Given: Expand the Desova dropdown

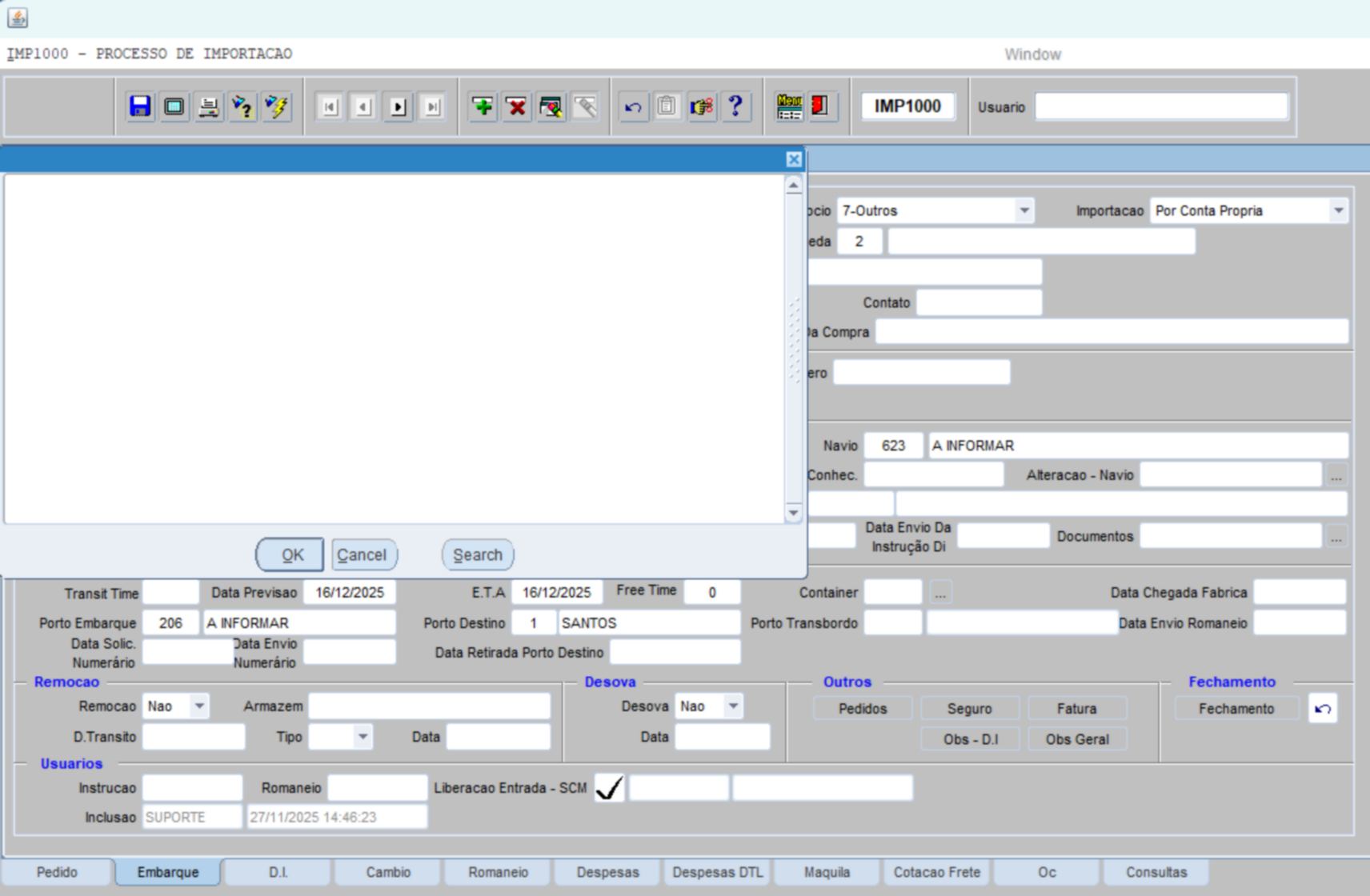Looking at the screenshot, I should [x=732, y=706].
